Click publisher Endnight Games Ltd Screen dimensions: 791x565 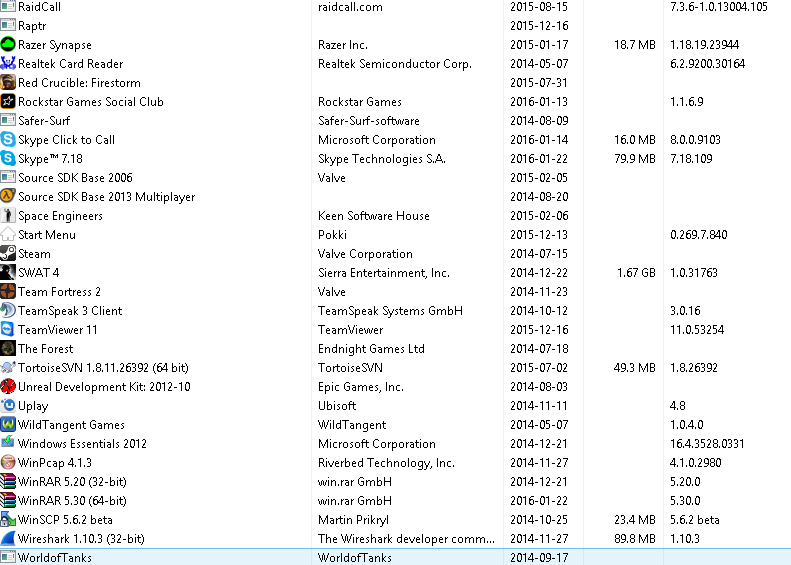pos(371,349)
